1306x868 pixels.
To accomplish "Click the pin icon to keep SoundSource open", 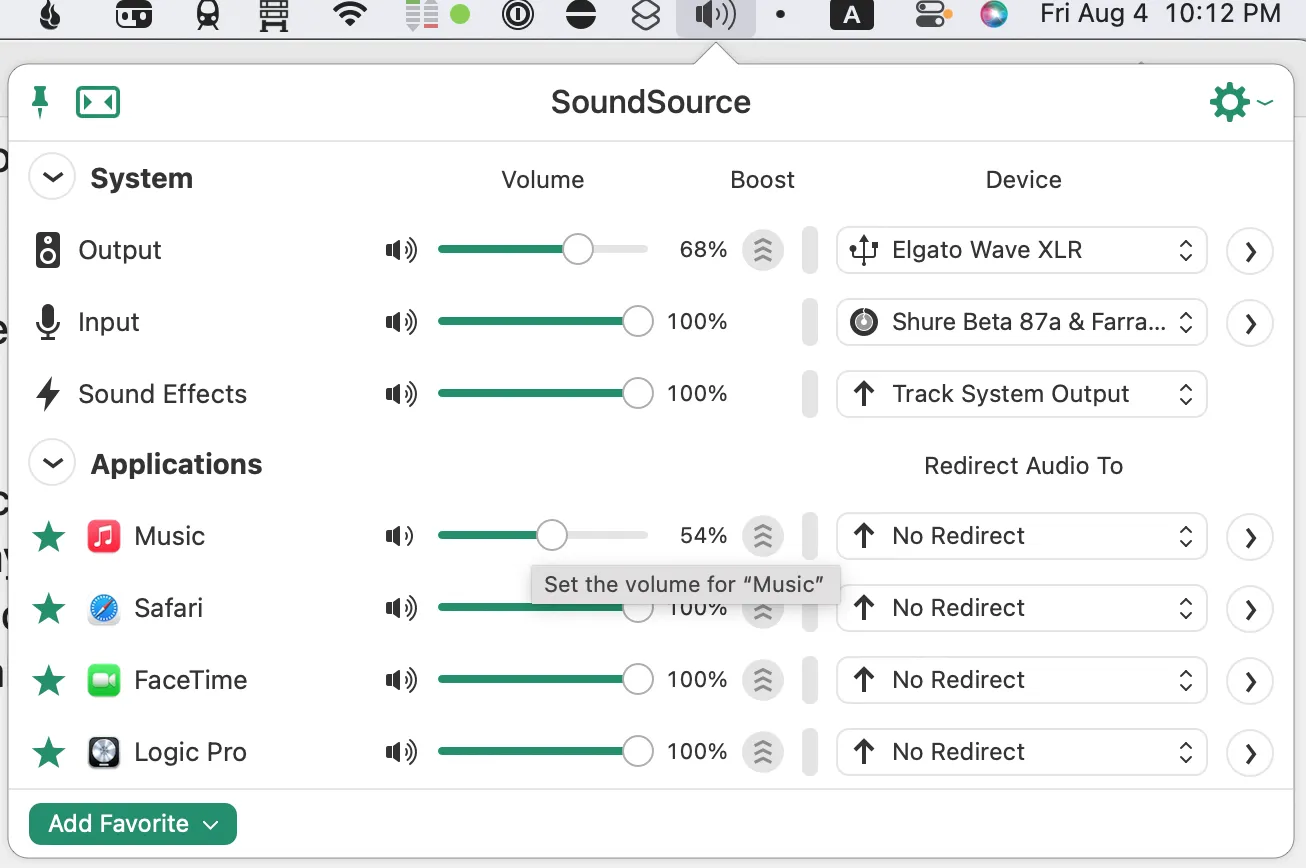I will [40, 101].
